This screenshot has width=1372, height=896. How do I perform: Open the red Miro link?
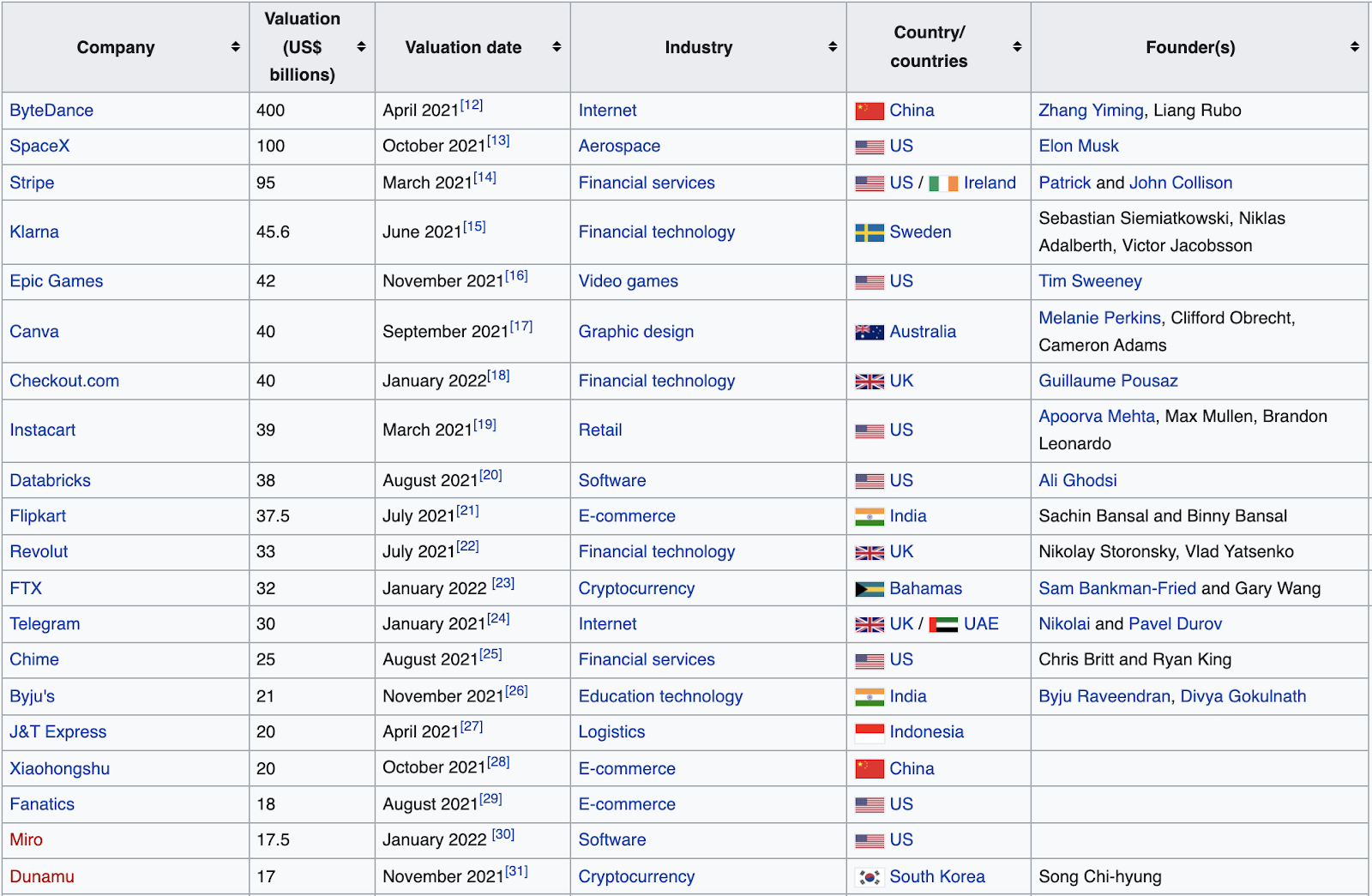[27, 839]
